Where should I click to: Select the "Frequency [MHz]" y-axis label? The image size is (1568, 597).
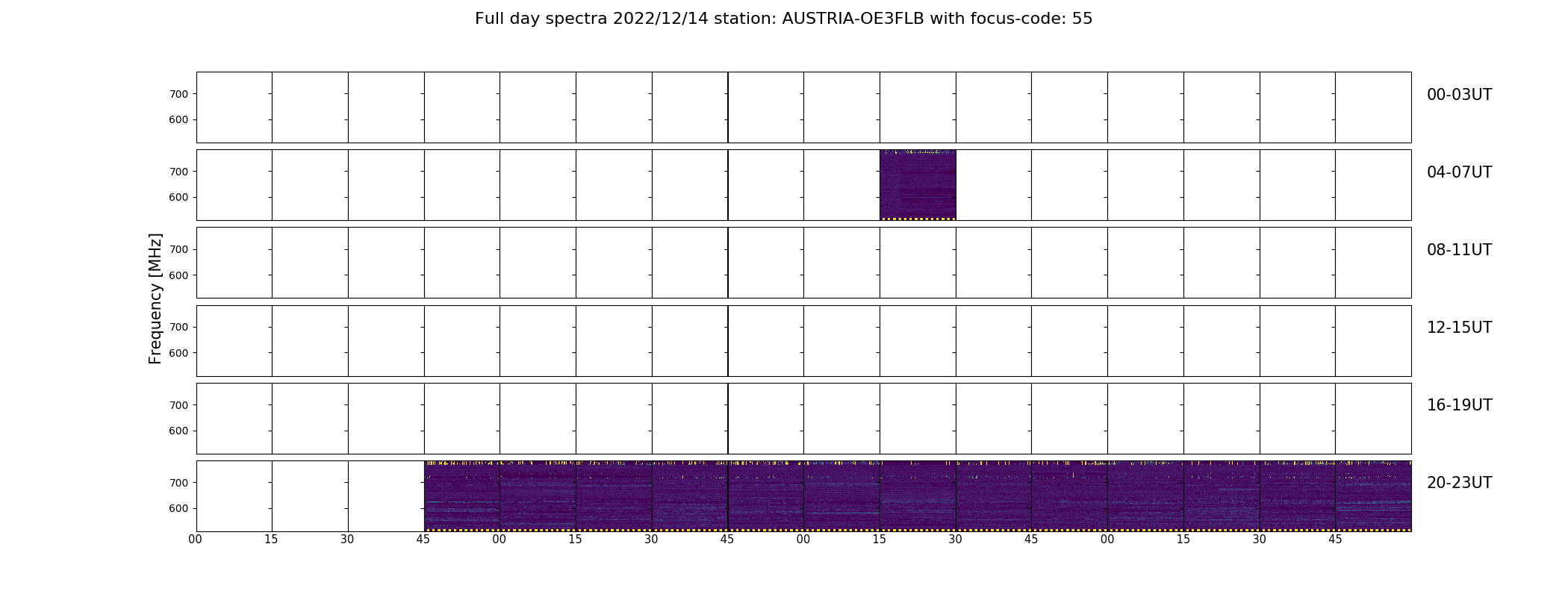[x=155, y=298]
